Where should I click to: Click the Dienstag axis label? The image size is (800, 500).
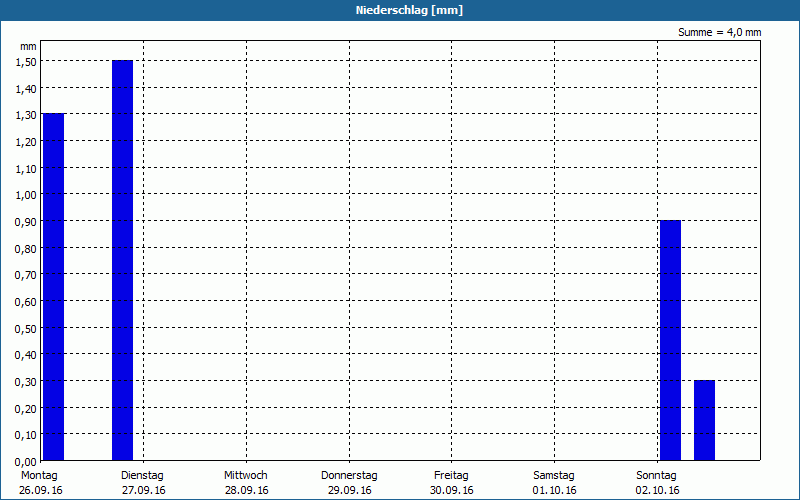click(142, 476)
